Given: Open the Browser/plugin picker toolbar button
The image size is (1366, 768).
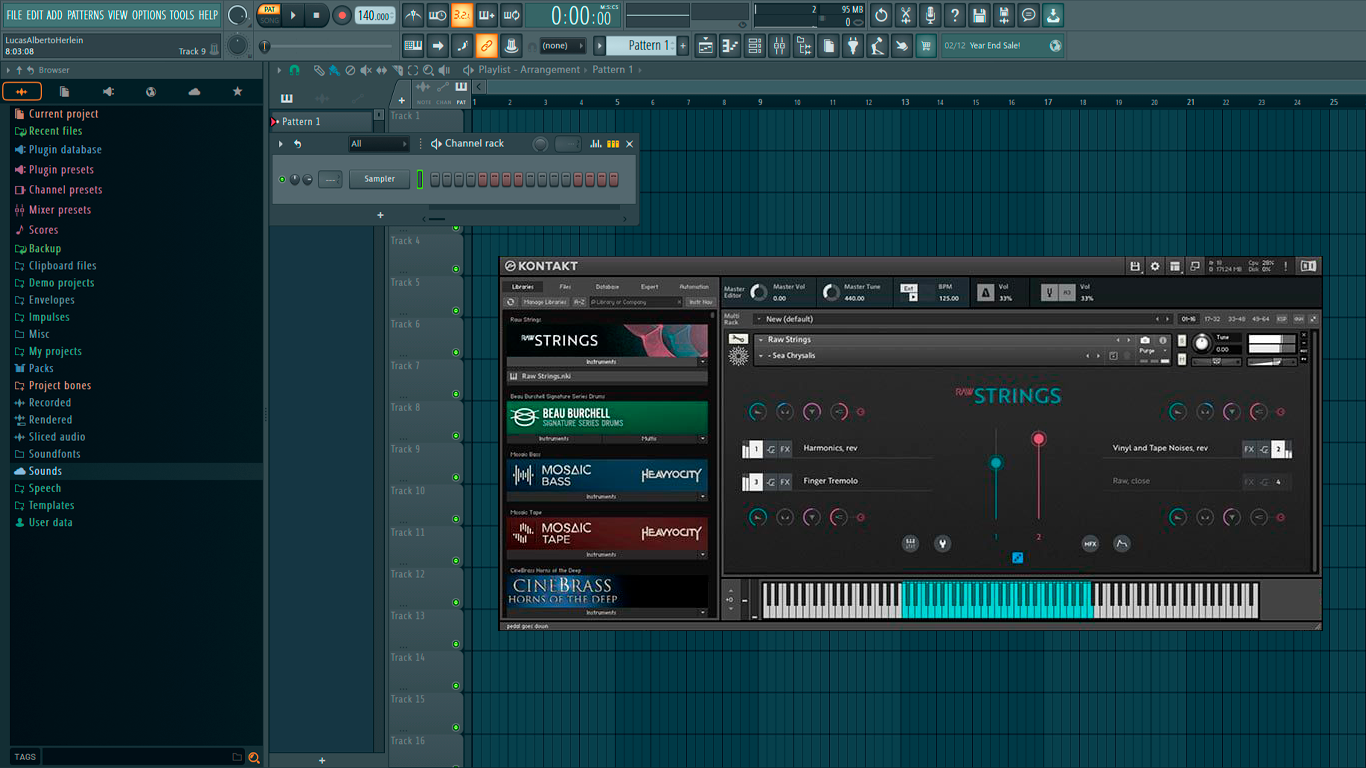Looking at the screenshot, I should pos(804,46).
